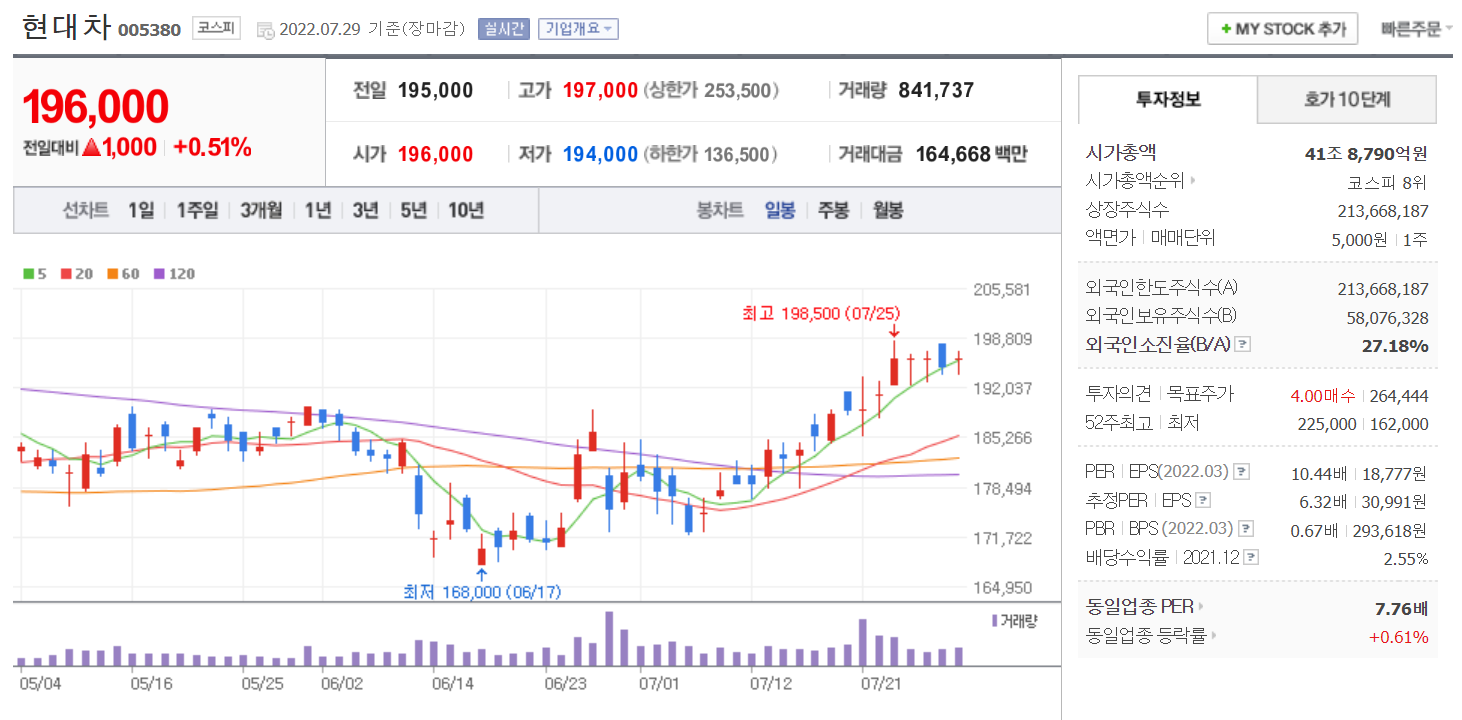Click the current price 196,000 in large red
The width and height of the screenshot is (1462, 720).
tap(96, 106)
